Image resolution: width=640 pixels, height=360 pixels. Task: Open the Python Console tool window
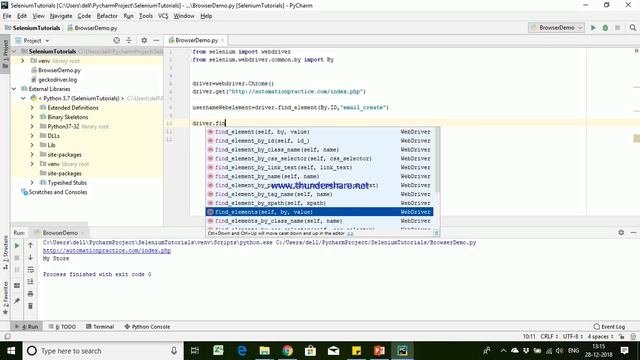click(x=147, y=327)
